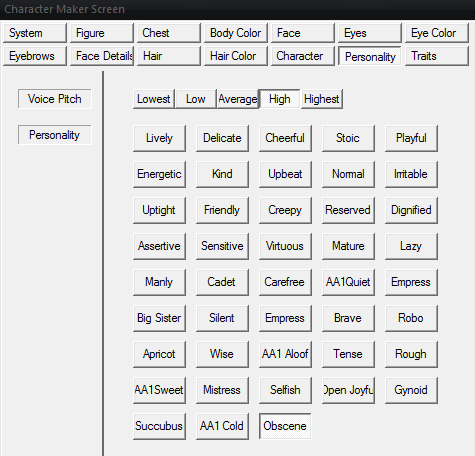475x456 pixels.
Task: Pick the Virtuous personality button
Action: point(285,246)
